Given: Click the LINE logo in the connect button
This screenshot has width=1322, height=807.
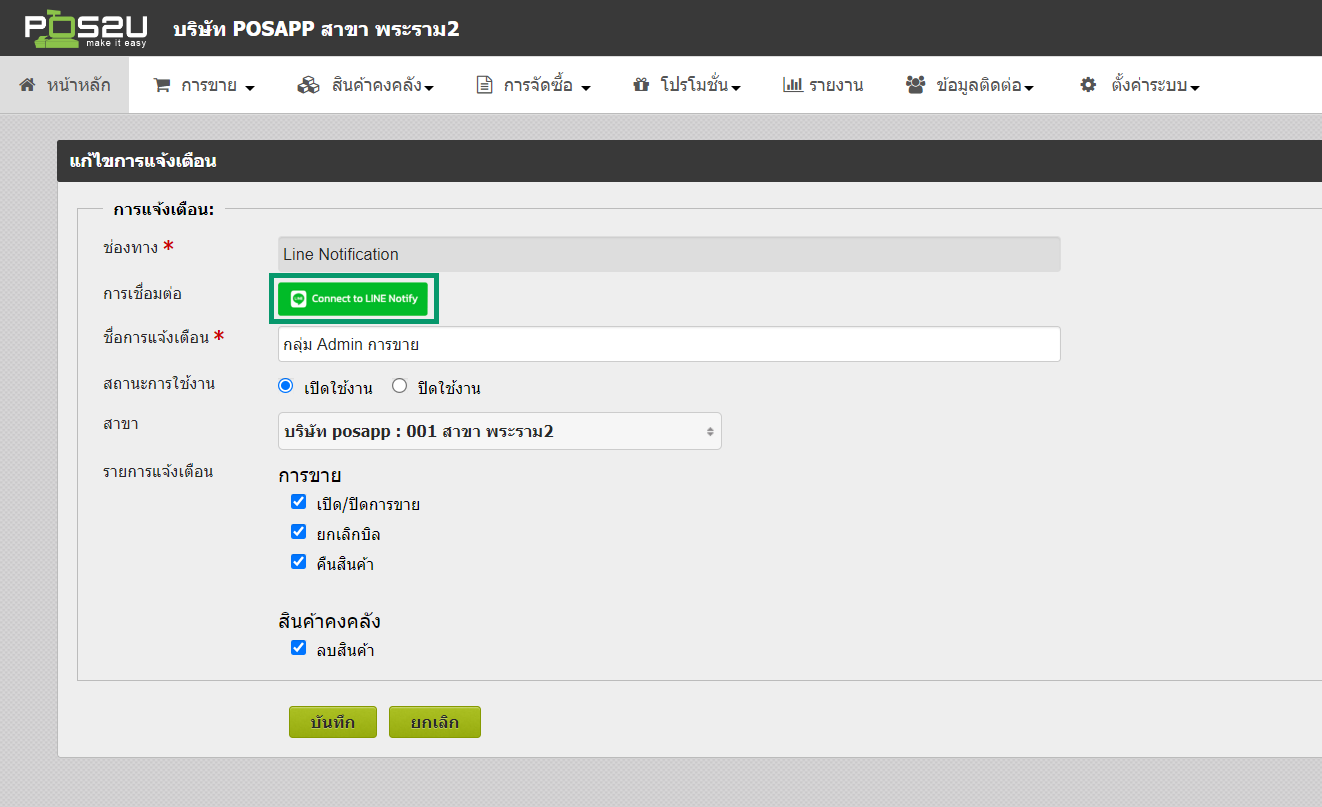Looking at the screenshot, I should tap(298, 299).
